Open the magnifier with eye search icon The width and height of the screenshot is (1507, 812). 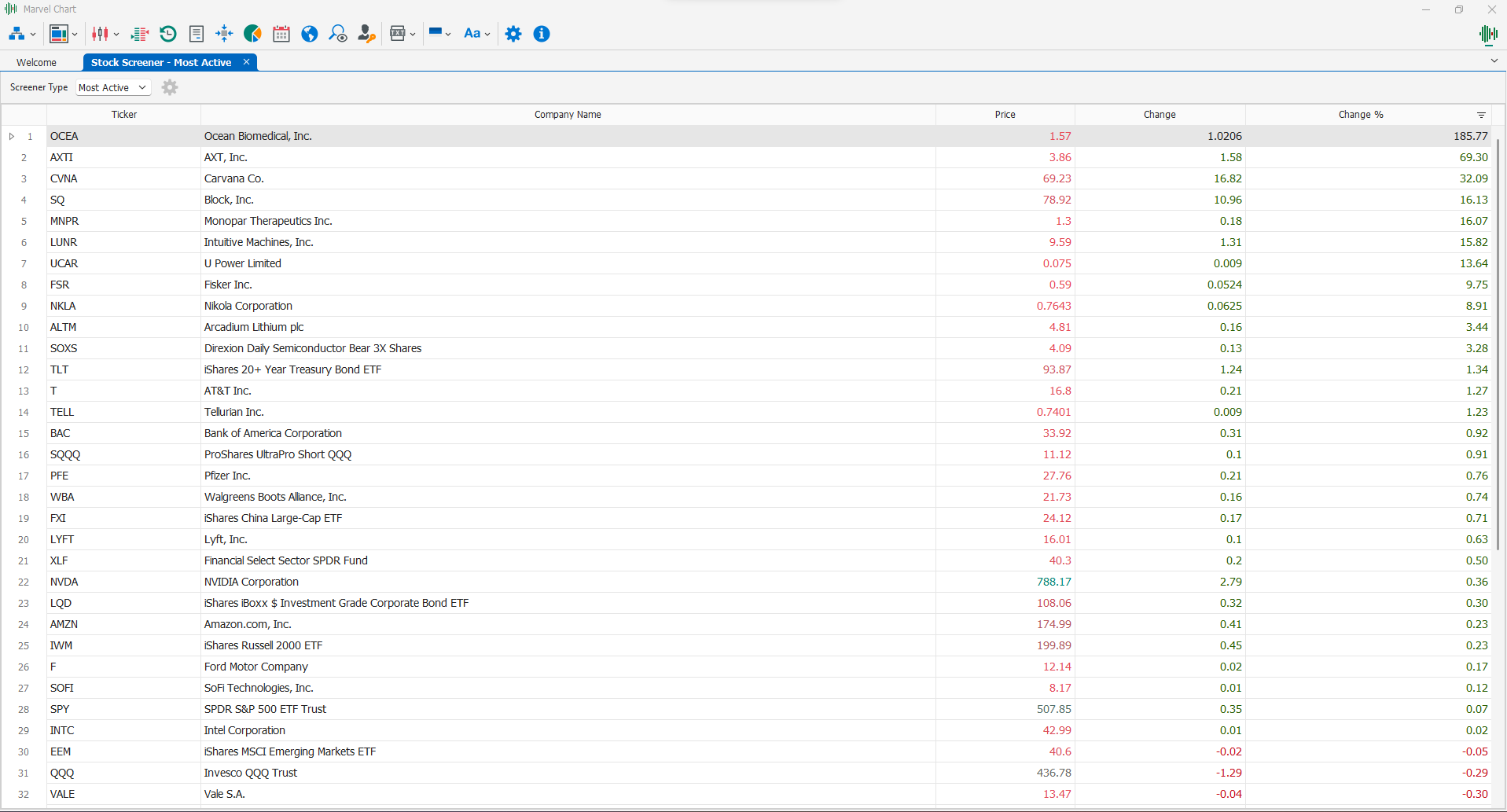tap(338, 34)
